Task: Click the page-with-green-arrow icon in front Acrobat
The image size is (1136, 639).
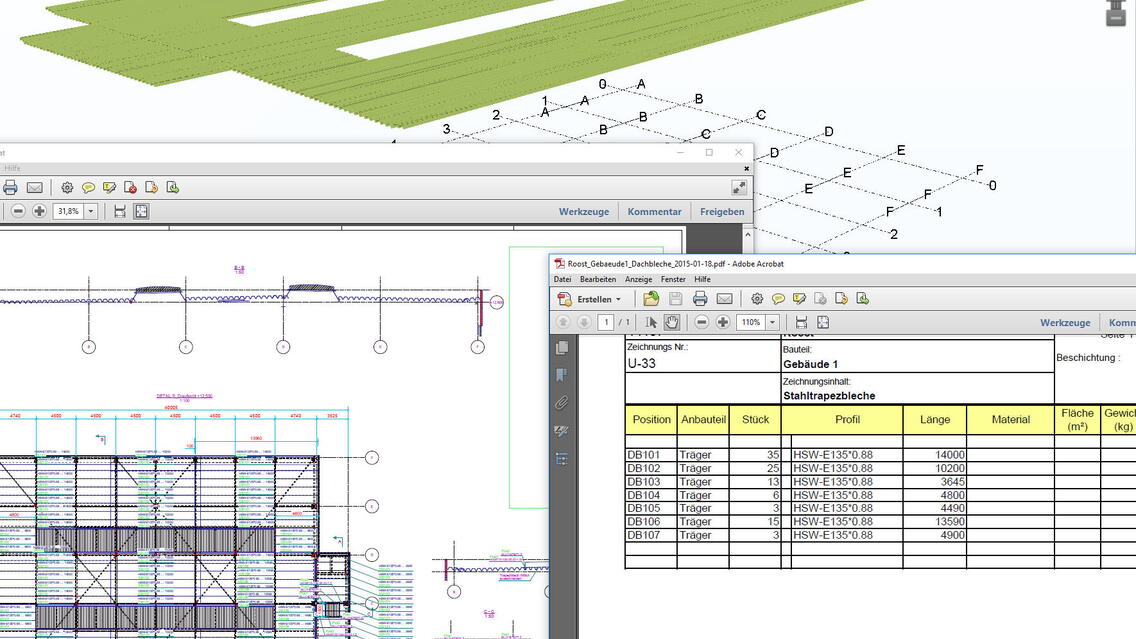Action: point(862,298)
